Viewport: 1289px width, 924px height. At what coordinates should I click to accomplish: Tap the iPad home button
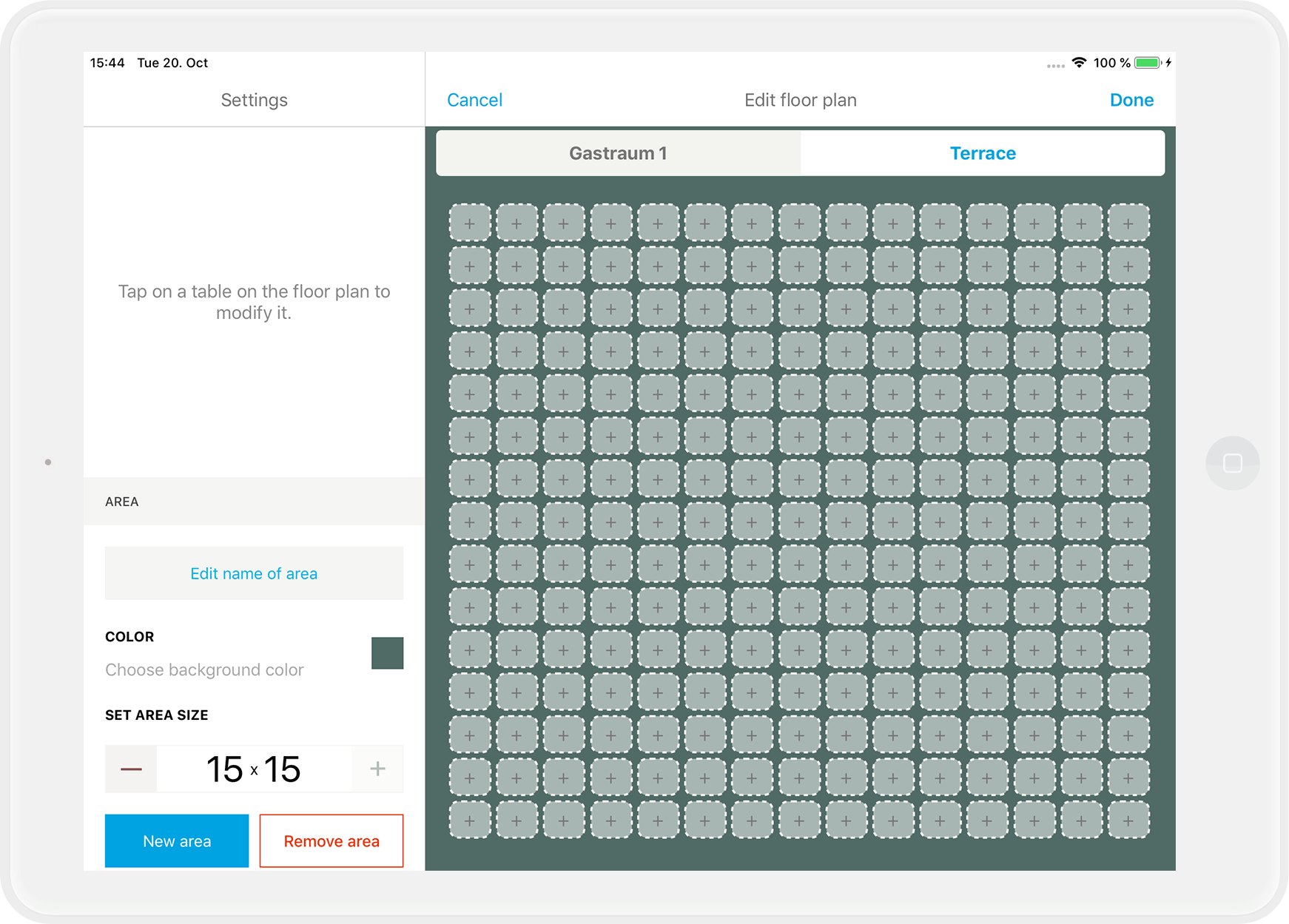[x=1233, y=463]
